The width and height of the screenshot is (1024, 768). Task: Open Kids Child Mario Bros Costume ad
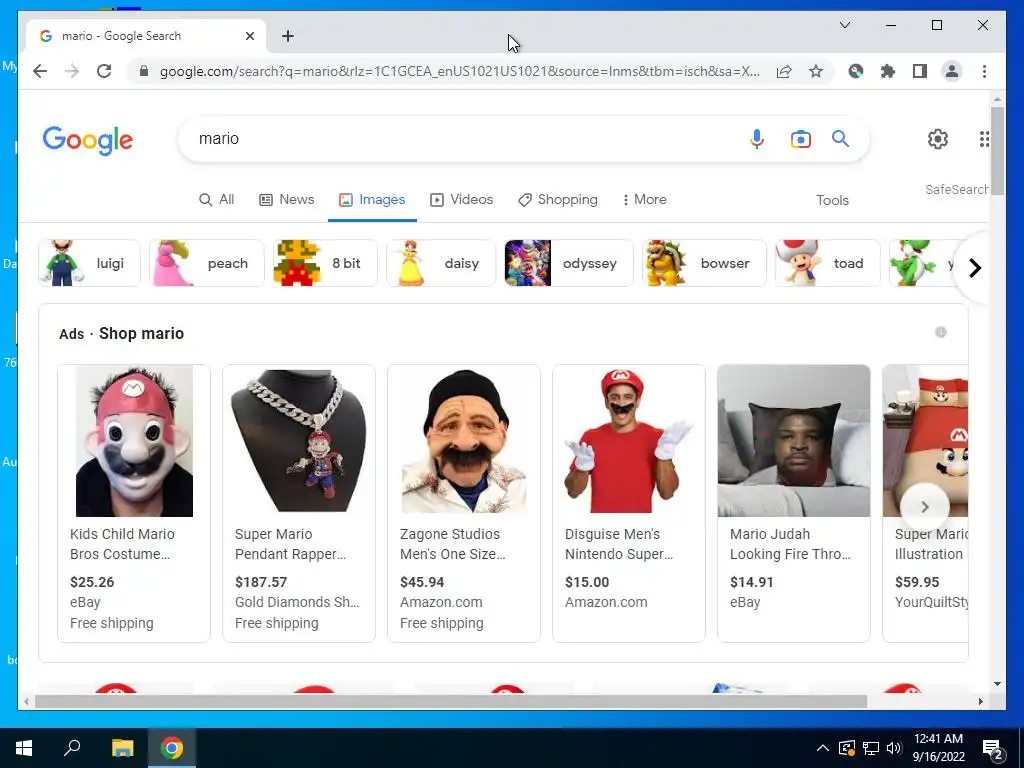pyautogui.click(x=134, y=503)
